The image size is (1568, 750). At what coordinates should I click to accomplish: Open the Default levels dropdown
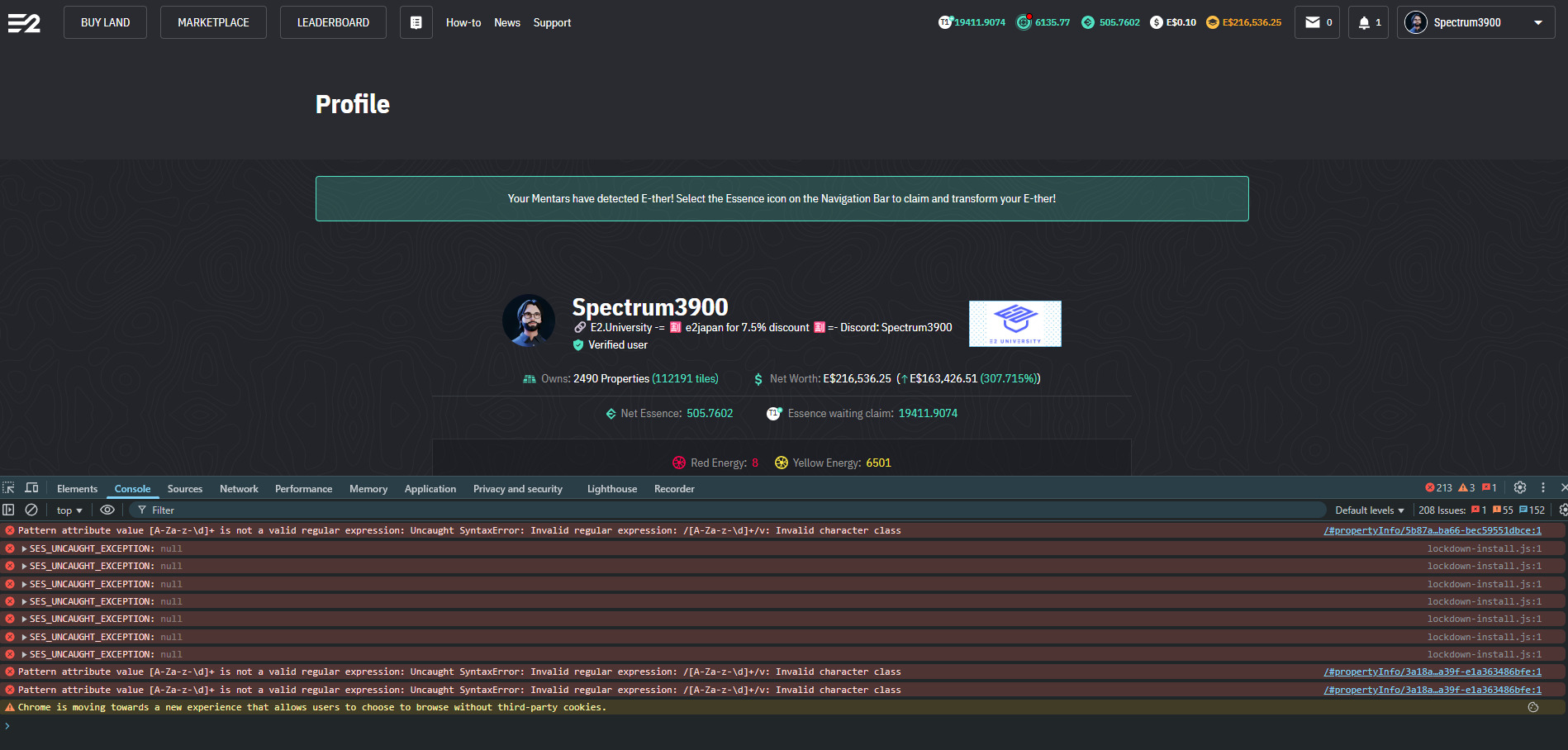click(x=1369, y=510)
